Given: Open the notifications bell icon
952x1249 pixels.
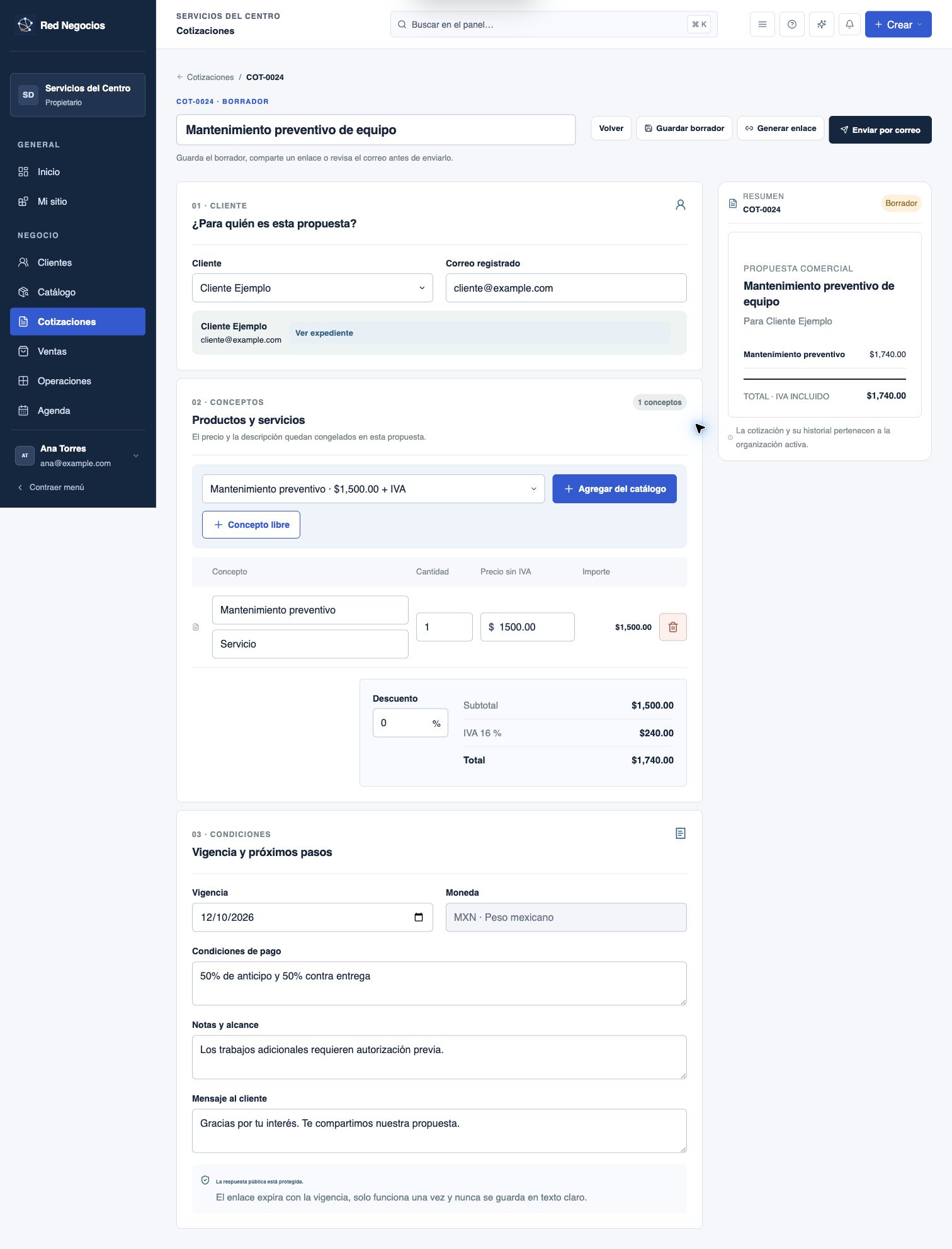Looking at the screenshot, I should pyautogui.click(x=849, y=25).
